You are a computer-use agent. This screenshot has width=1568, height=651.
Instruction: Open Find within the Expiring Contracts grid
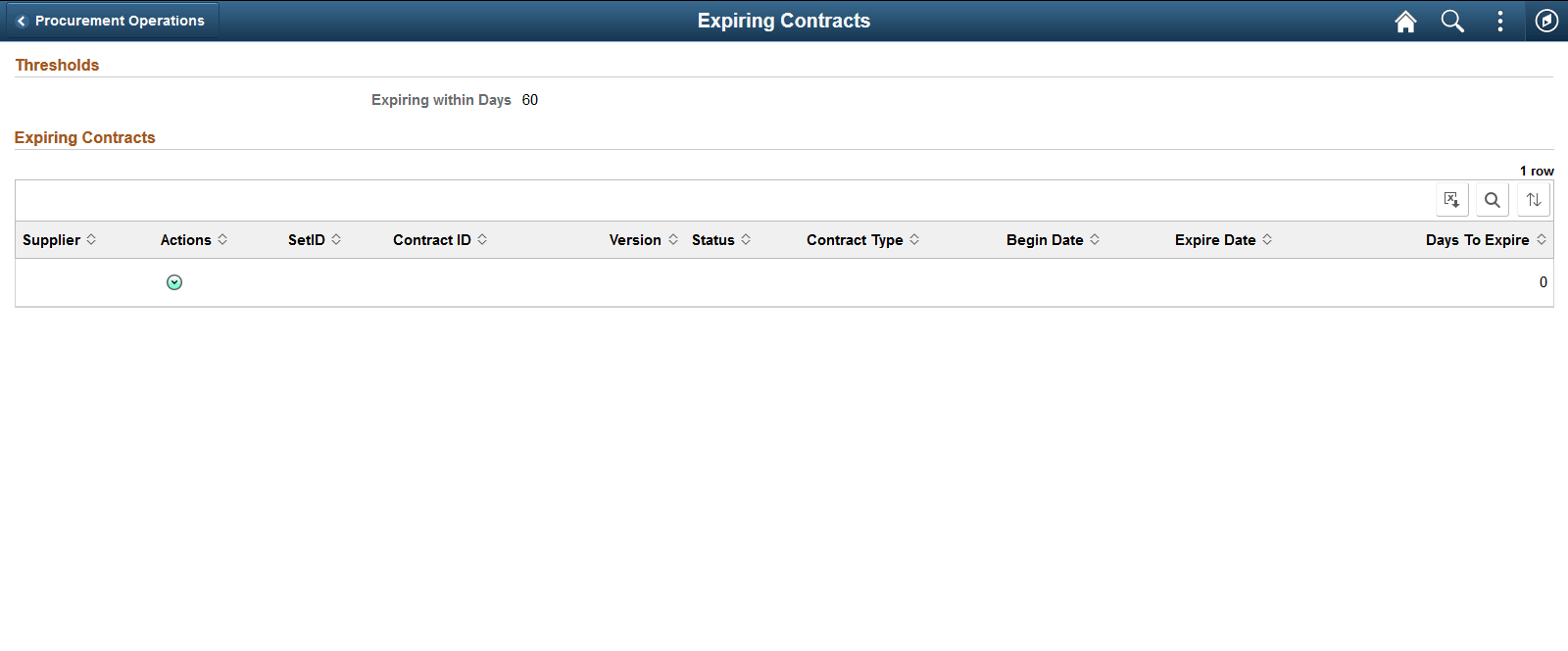coord(1493,199)
